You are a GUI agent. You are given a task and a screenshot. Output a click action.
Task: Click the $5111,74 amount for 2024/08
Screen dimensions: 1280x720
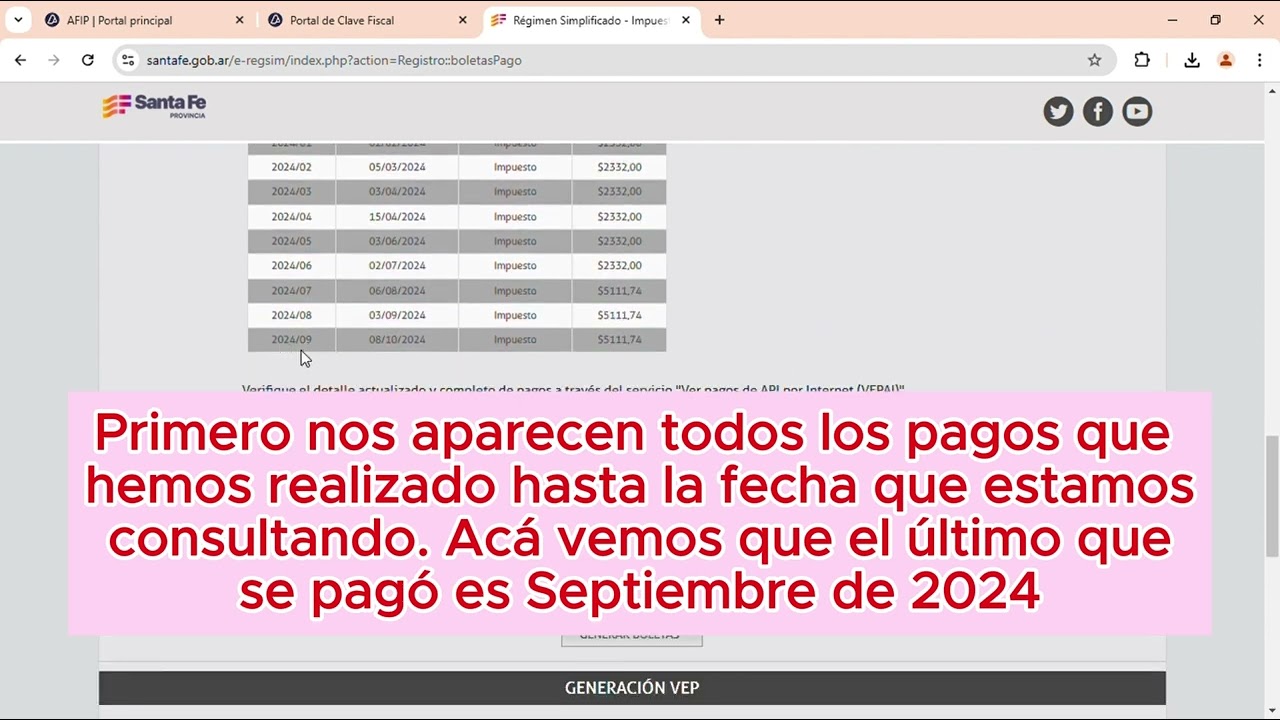pos(619,315)
